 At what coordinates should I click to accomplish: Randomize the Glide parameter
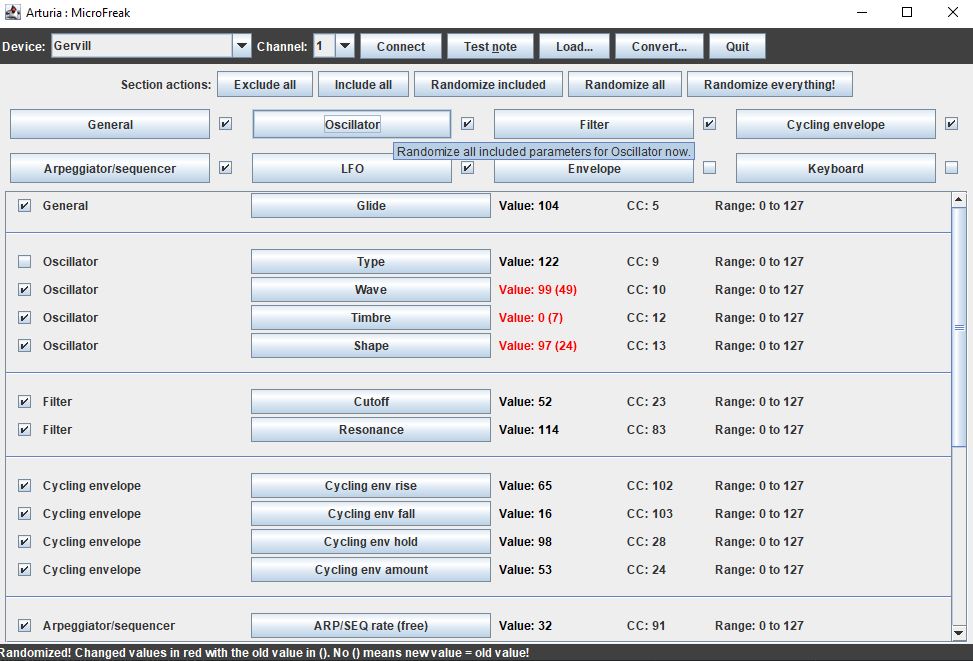[x=370, y=206]
